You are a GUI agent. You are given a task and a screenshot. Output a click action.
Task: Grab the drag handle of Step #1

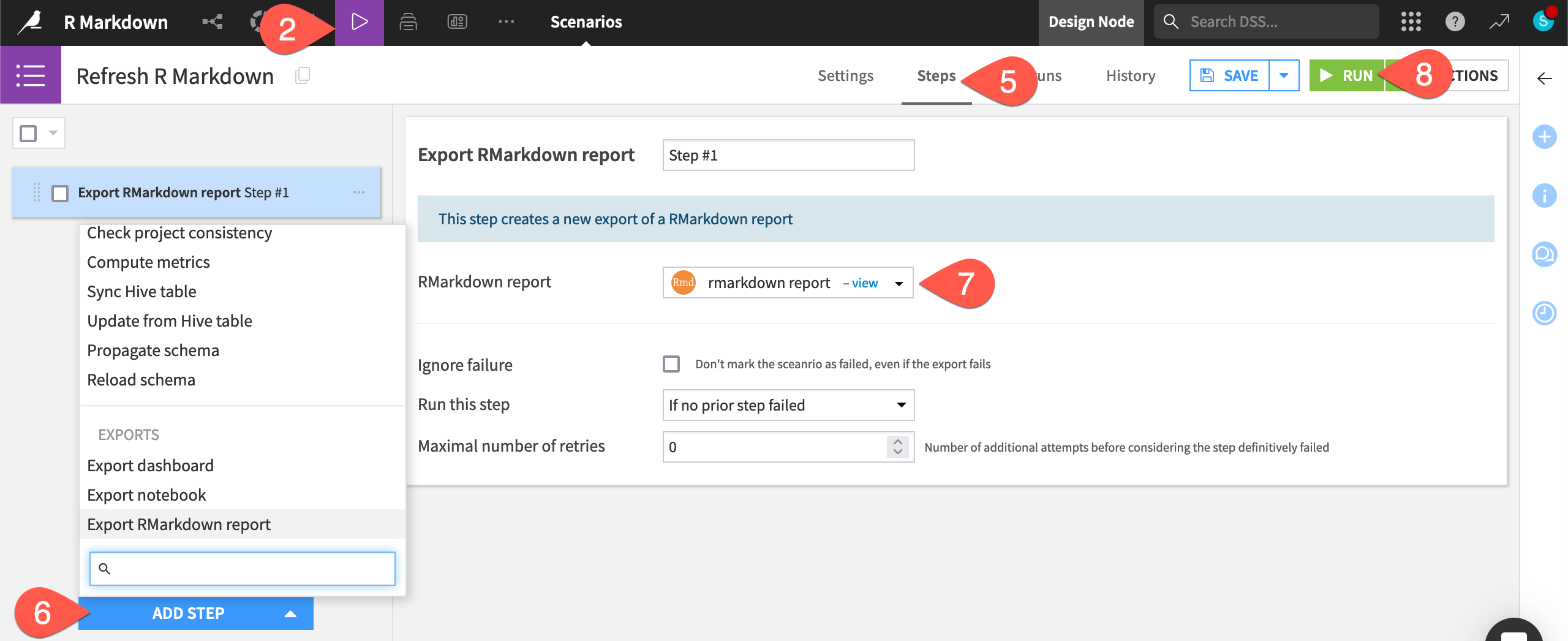click(37, 192)
